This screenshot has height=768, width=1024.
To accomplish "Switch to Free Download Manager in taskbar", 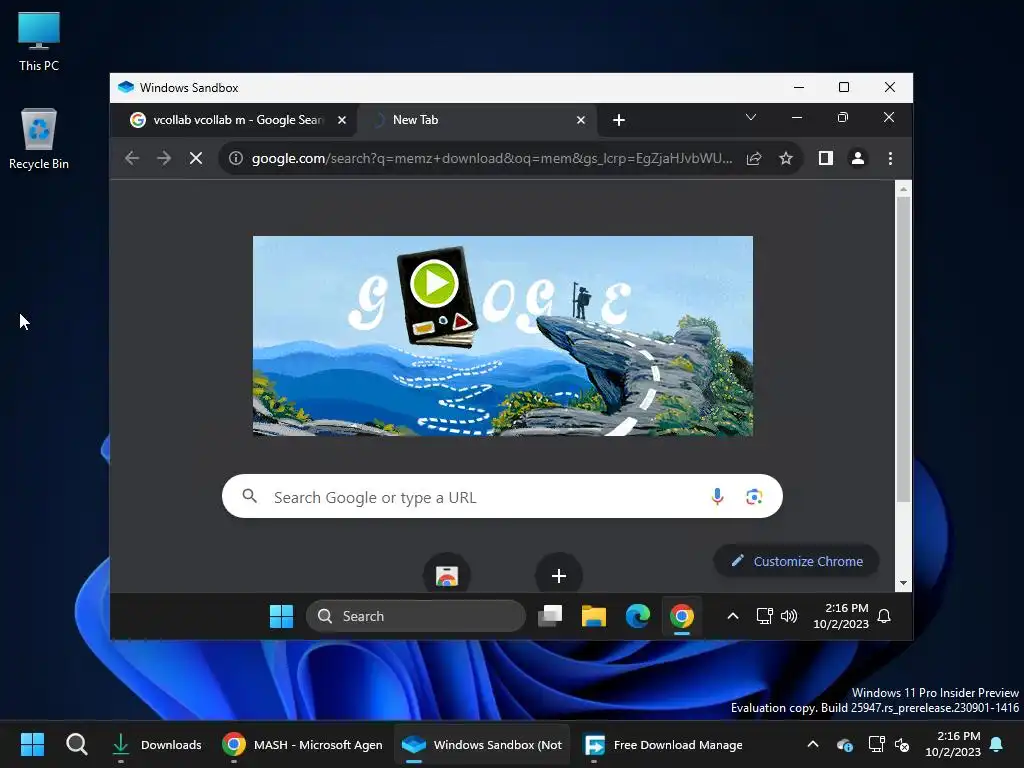I will pos(662,744).
